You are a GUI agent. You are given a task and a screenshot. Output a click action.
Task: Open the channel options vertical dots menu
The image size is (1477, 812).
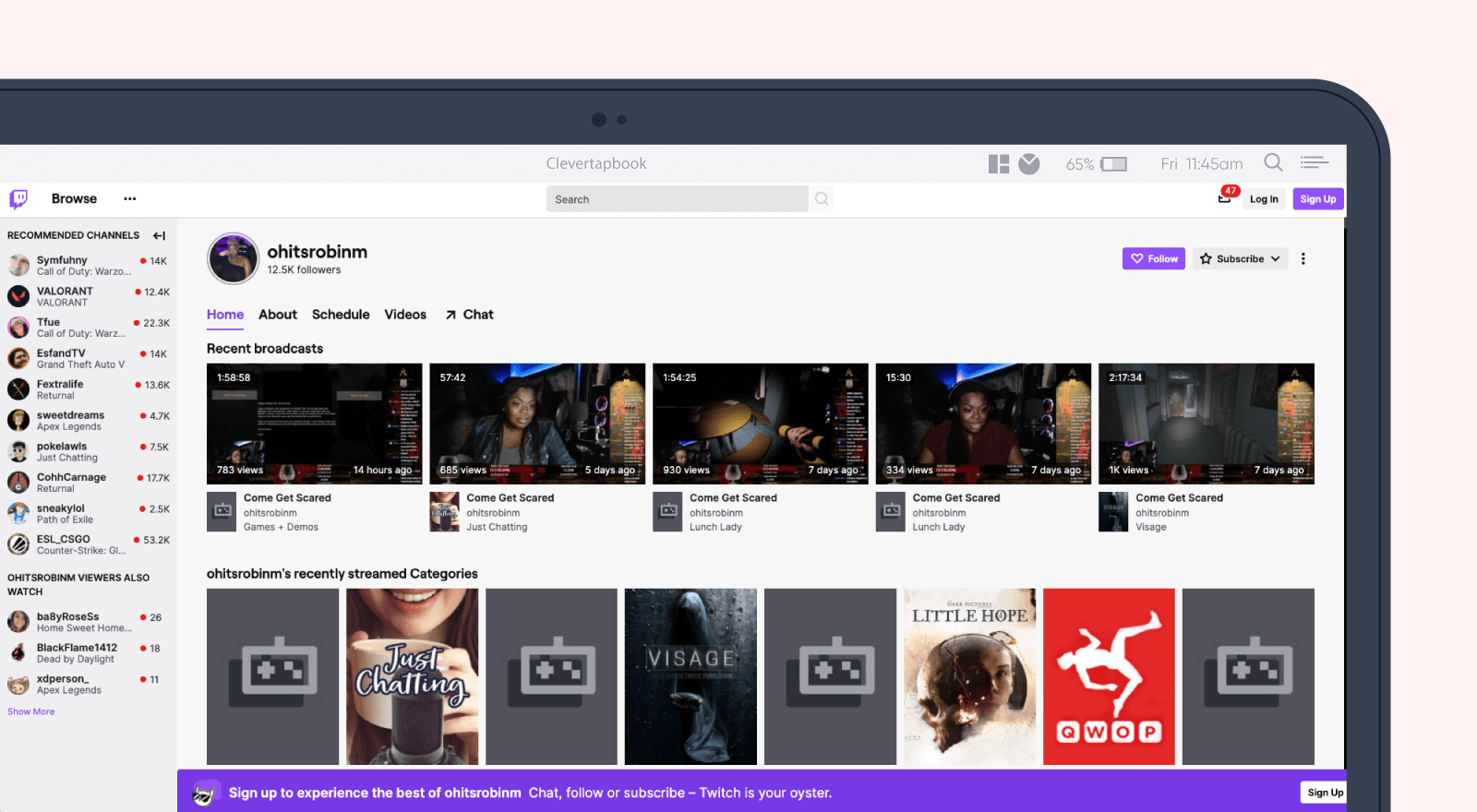pos(1303,259)
